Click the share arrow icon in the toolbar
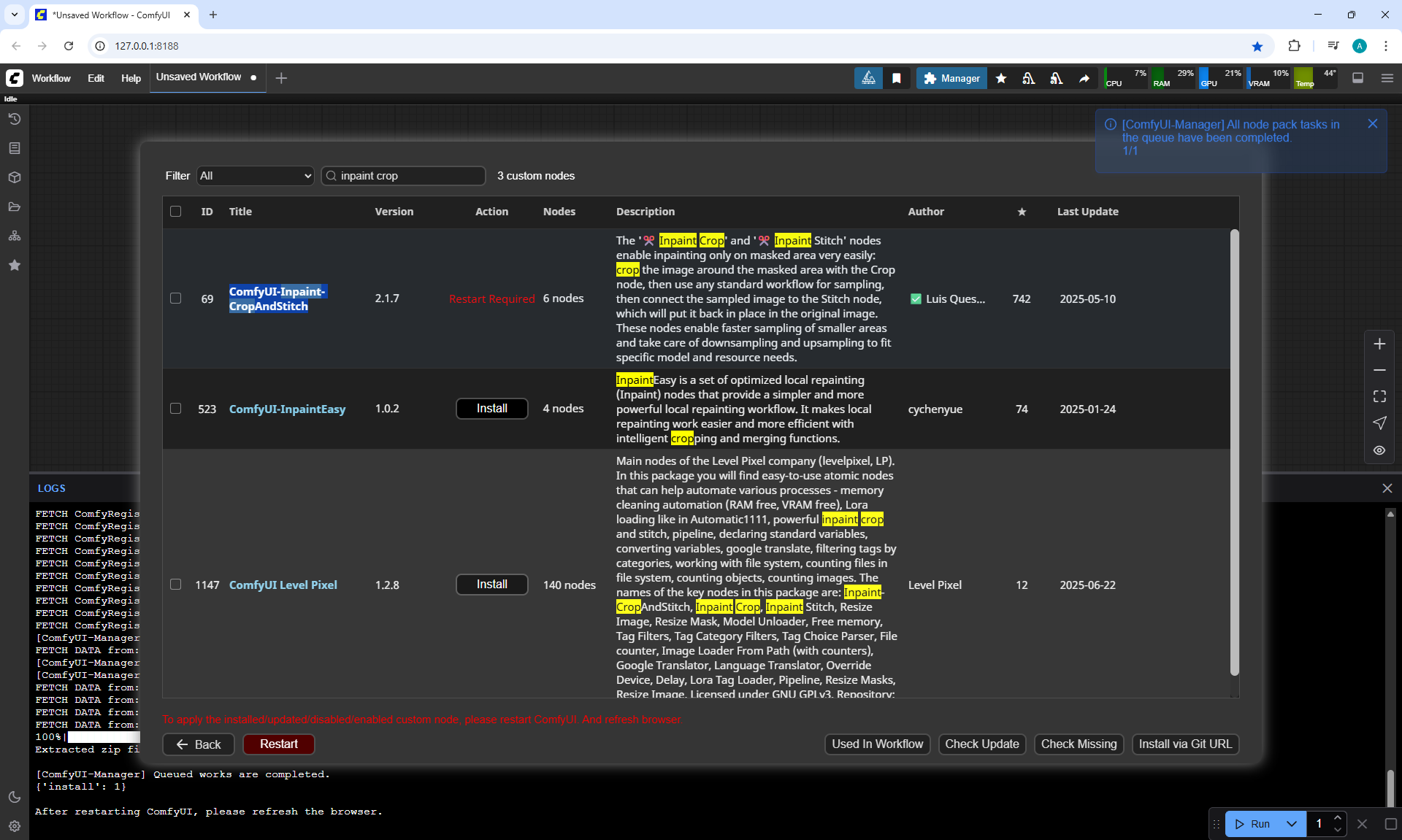 (x=1084, y=78)
